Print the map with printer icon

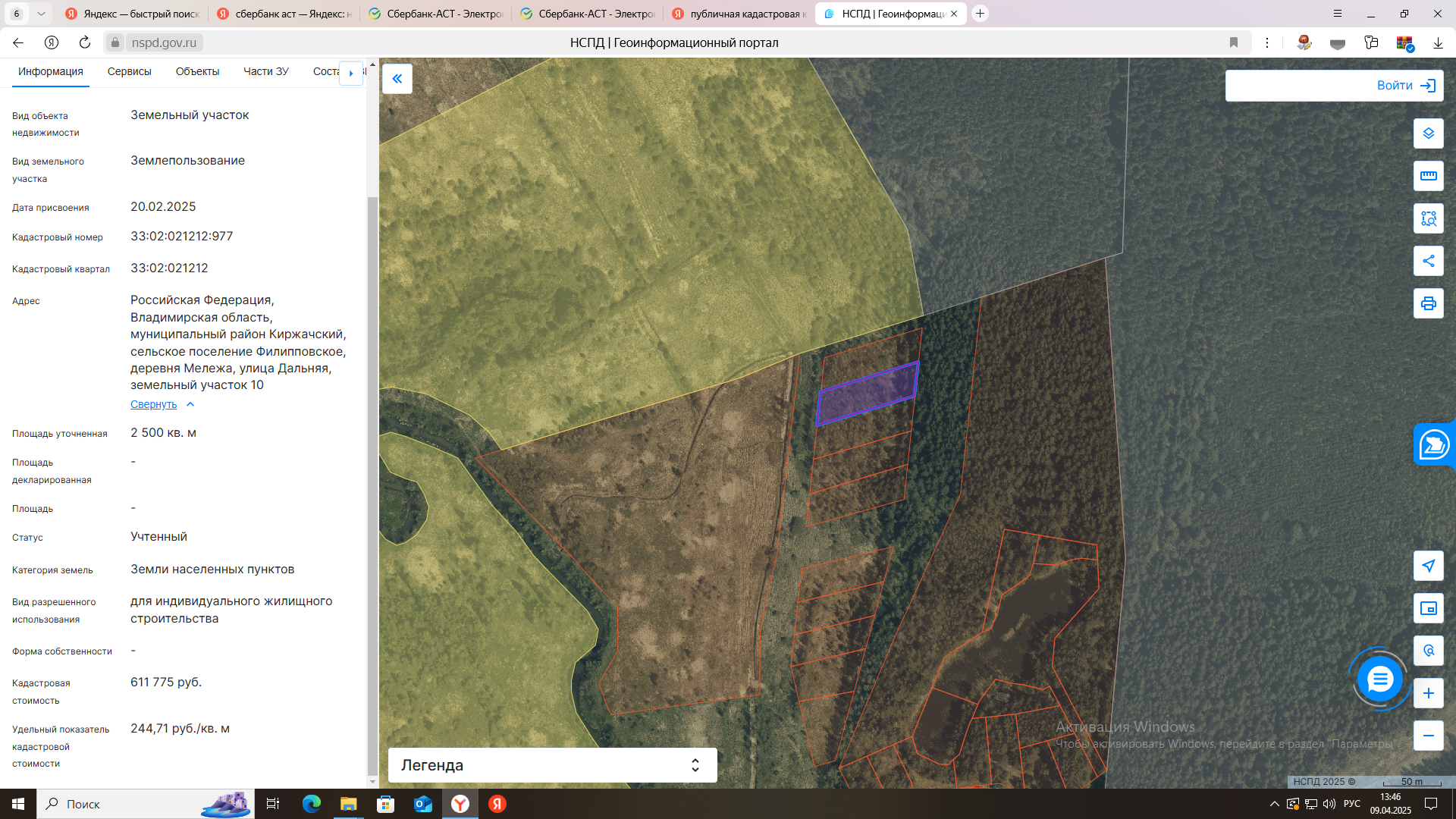[1428, 303]
